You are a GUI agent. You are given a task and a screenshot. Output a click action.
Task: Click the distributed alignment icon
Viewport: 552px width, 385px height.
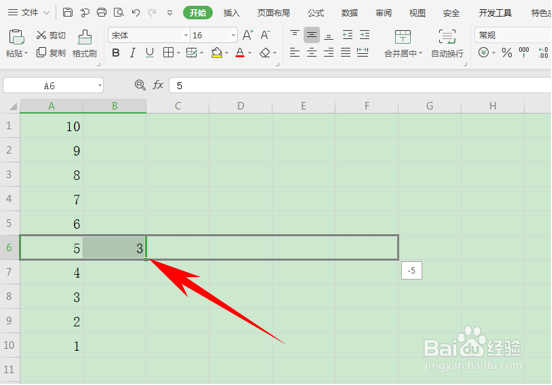[363, 53]
